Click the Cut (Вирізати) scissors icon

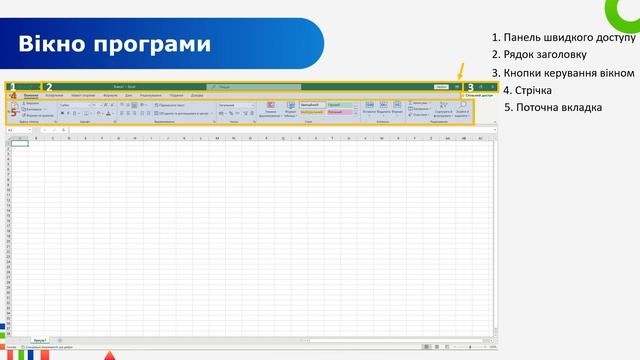(24, 104)
